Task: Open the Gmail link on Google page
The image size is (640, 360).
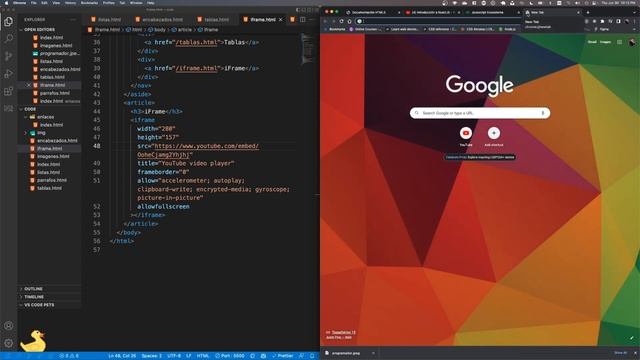Action: pos(592,42)
